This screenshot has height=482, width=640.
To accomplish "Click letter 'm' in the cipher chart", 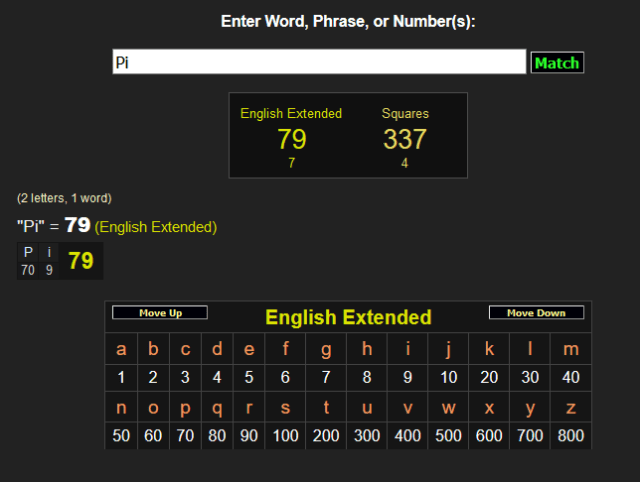I will pyautogui.click(x=570, y=349).
